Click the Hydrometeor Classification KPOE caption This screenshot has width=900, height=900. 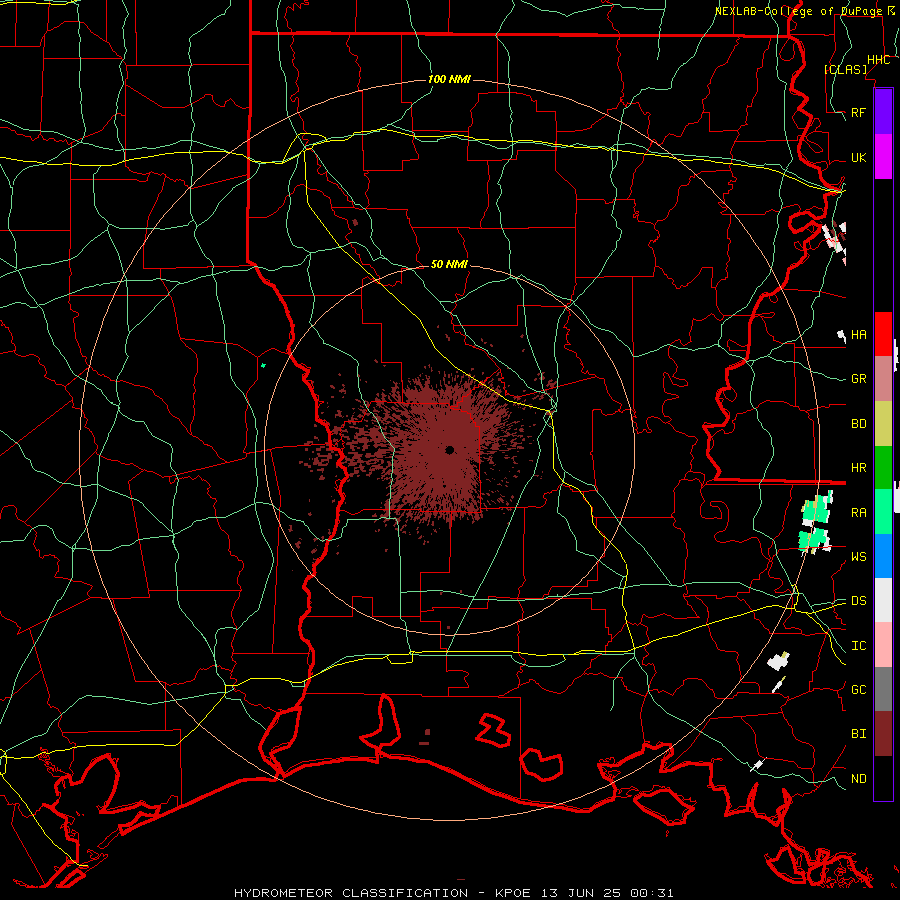453,893
